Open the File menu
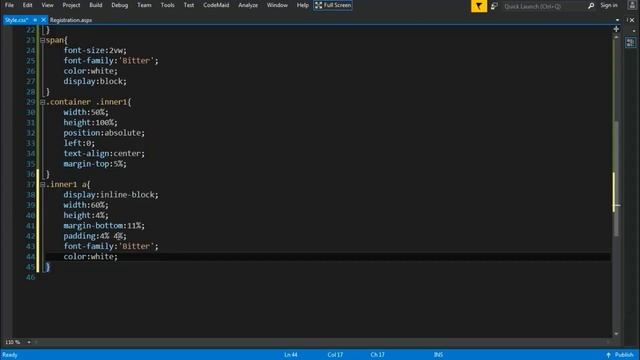This screenshot has height=360, width=640. coord(9,5)
